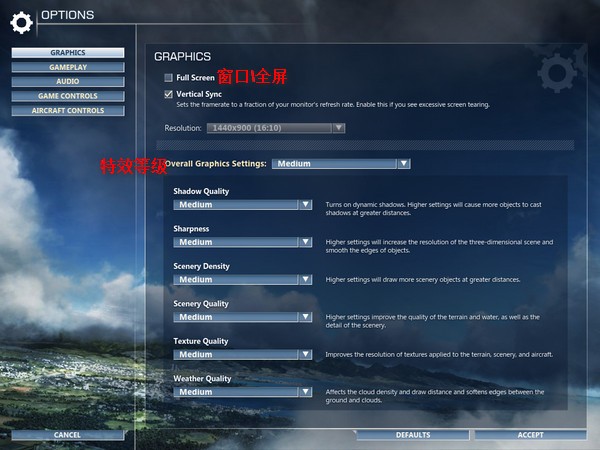Expand the Weather Quality dropdown arrow
Screen dimensions: 600x450
pyautogui.click(x=306, y=392)
